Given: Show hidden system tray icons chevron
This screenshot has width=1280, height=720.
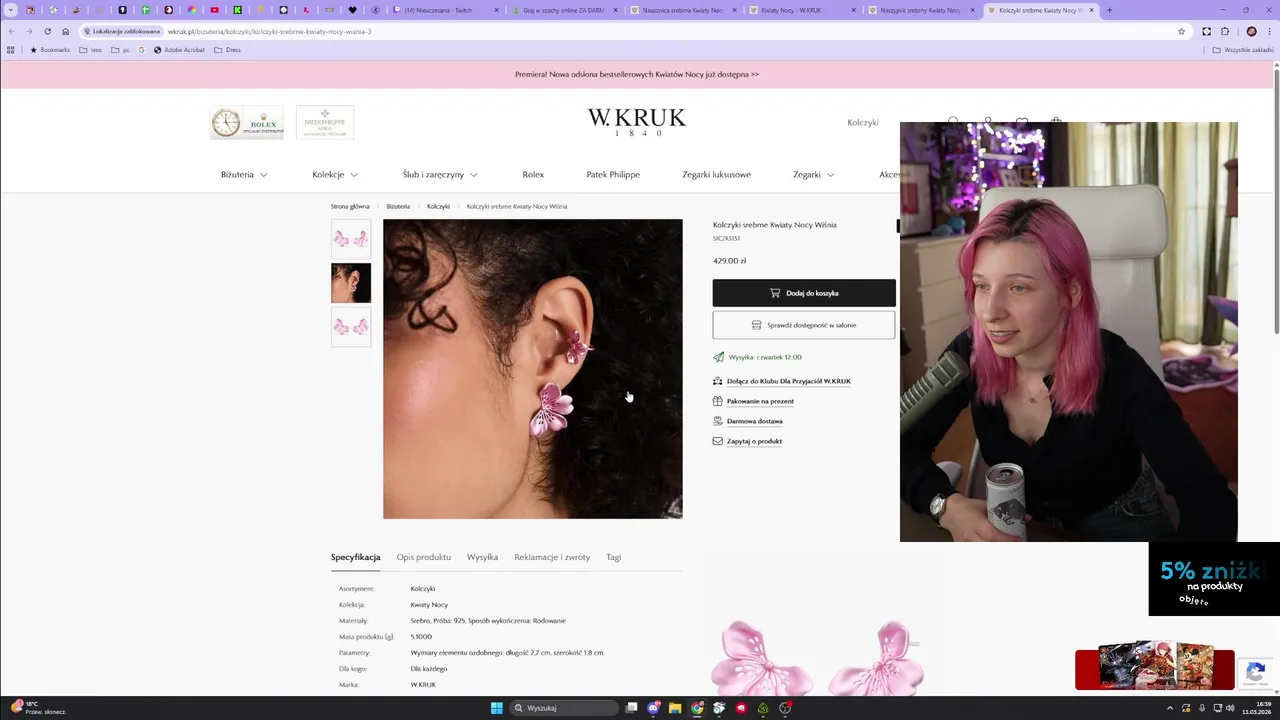Looking at the screenshot, I should (1168, 708).
